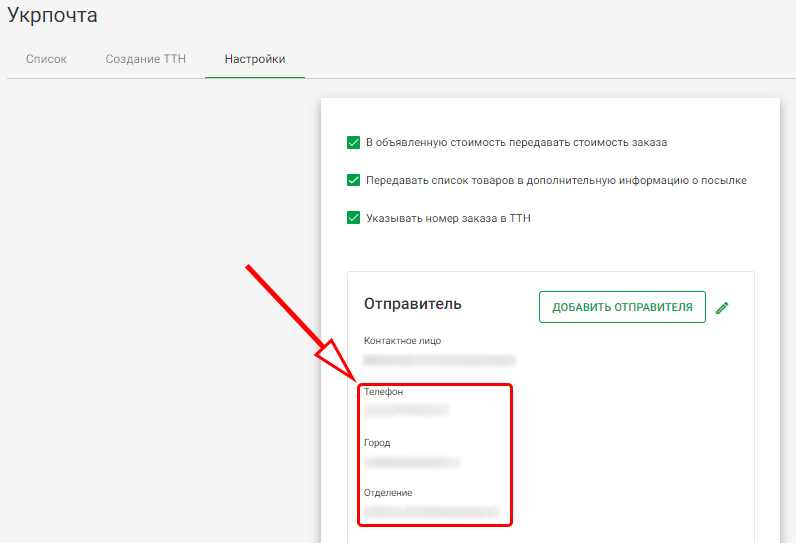
Task: Toggle 'Указывать номер заказа в ТТН' checkbox
Action: (x=353, y=218)
